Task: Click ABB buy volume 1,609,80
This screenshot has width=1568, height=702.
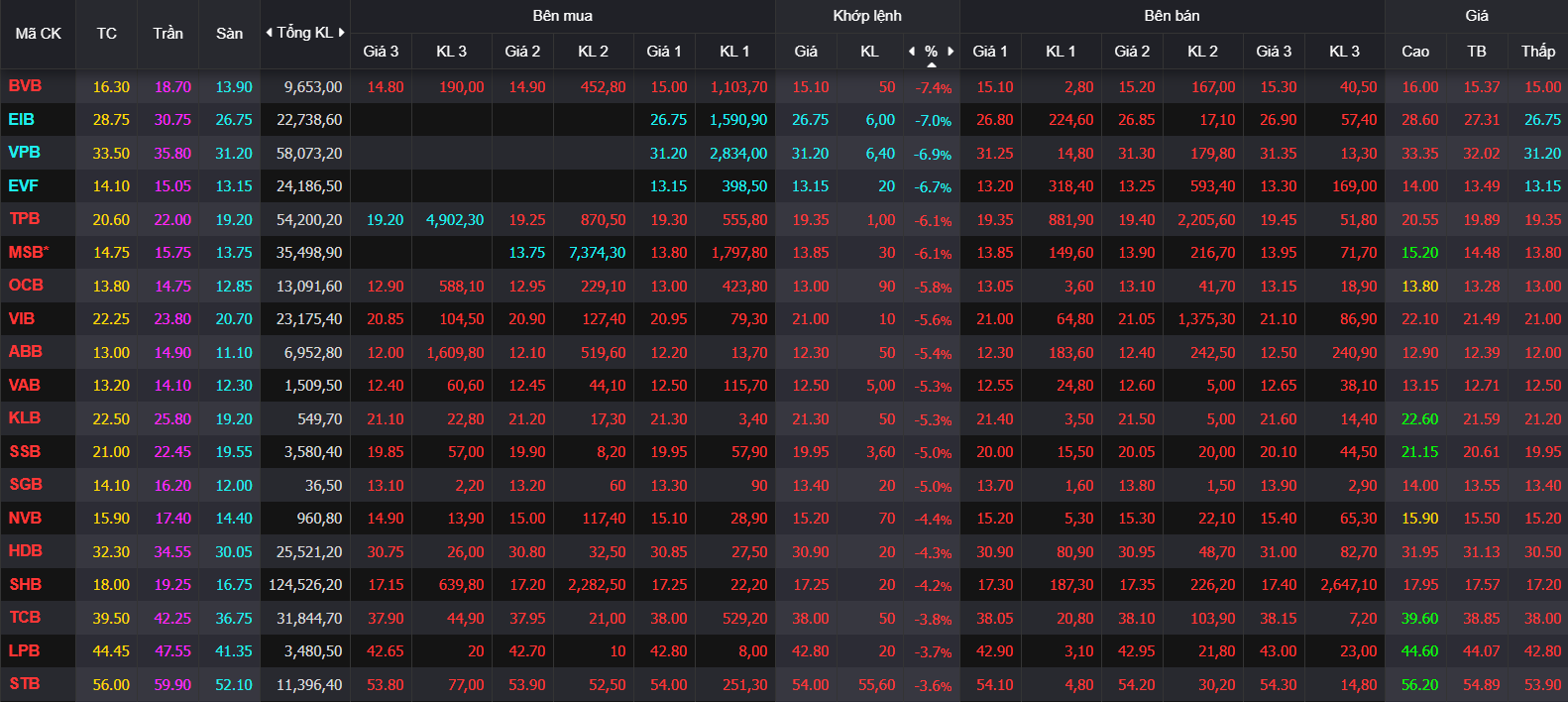Action: click(455, 352)
